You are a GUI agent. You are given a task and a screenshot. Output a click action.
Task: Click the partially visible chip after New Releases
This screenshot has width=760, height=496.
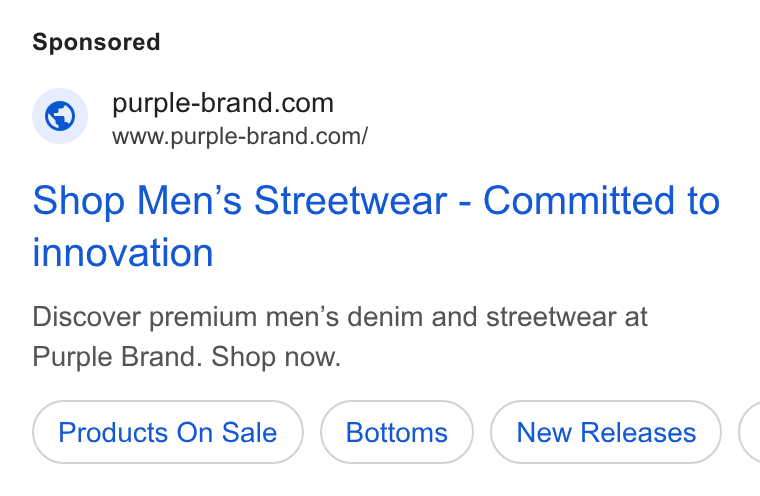[x=750, y=432]
